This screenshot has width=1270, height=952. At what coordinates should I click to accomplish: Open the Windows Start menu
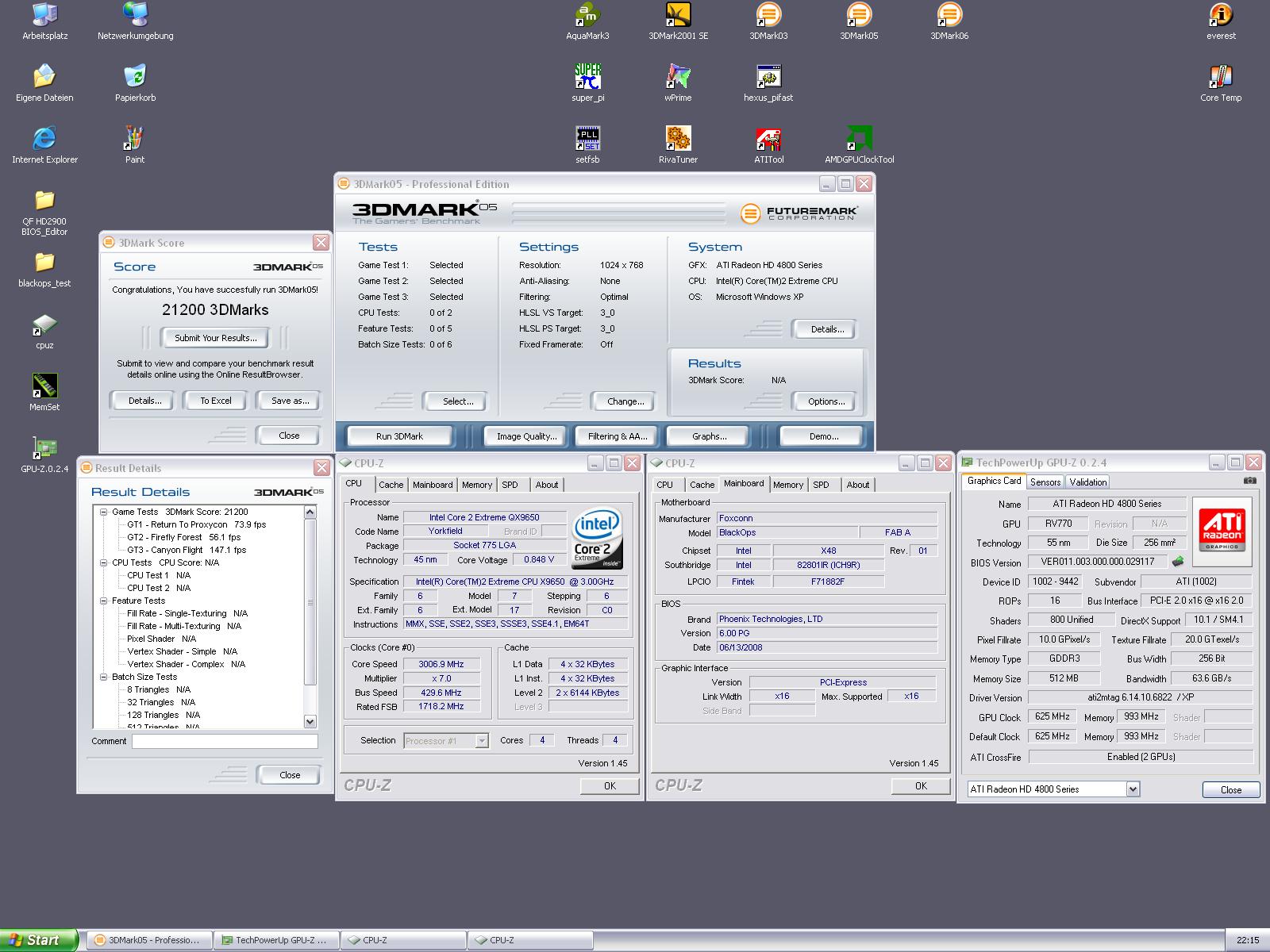click(x=38, y=940)
